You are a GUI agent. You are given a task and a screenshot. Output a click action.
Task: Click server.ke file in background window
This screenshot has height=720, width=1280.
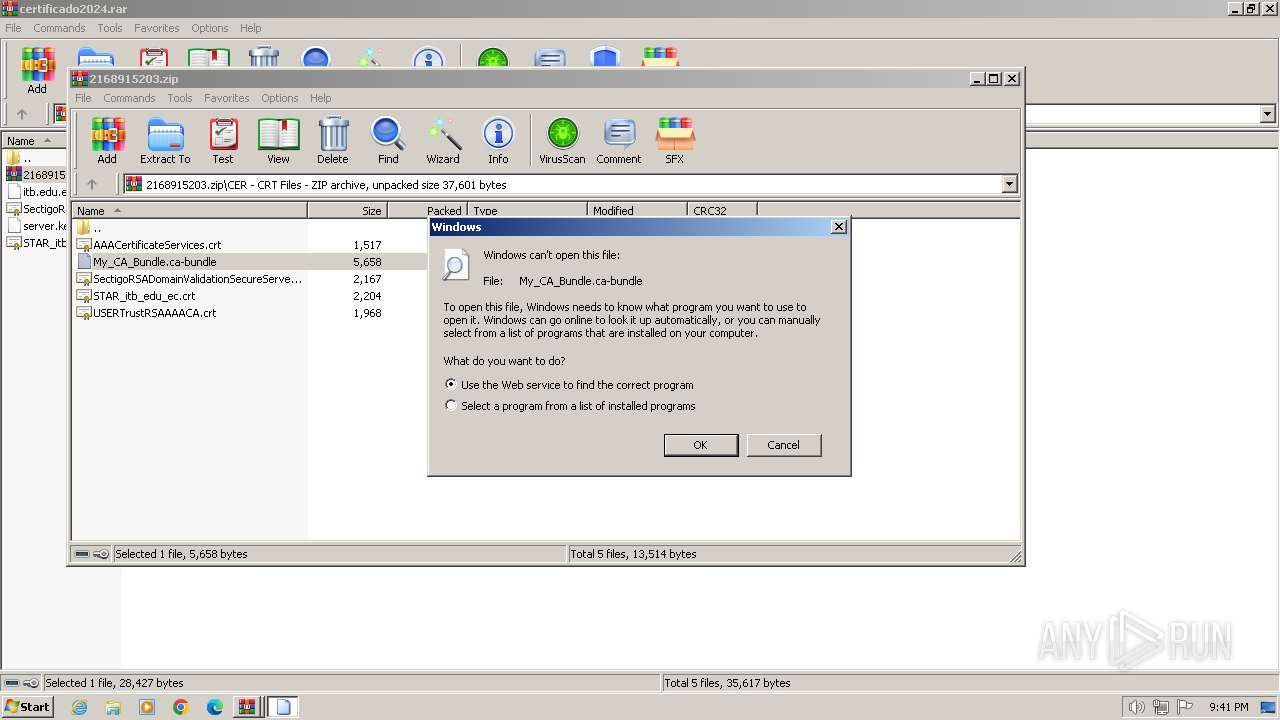pos(37,226)
